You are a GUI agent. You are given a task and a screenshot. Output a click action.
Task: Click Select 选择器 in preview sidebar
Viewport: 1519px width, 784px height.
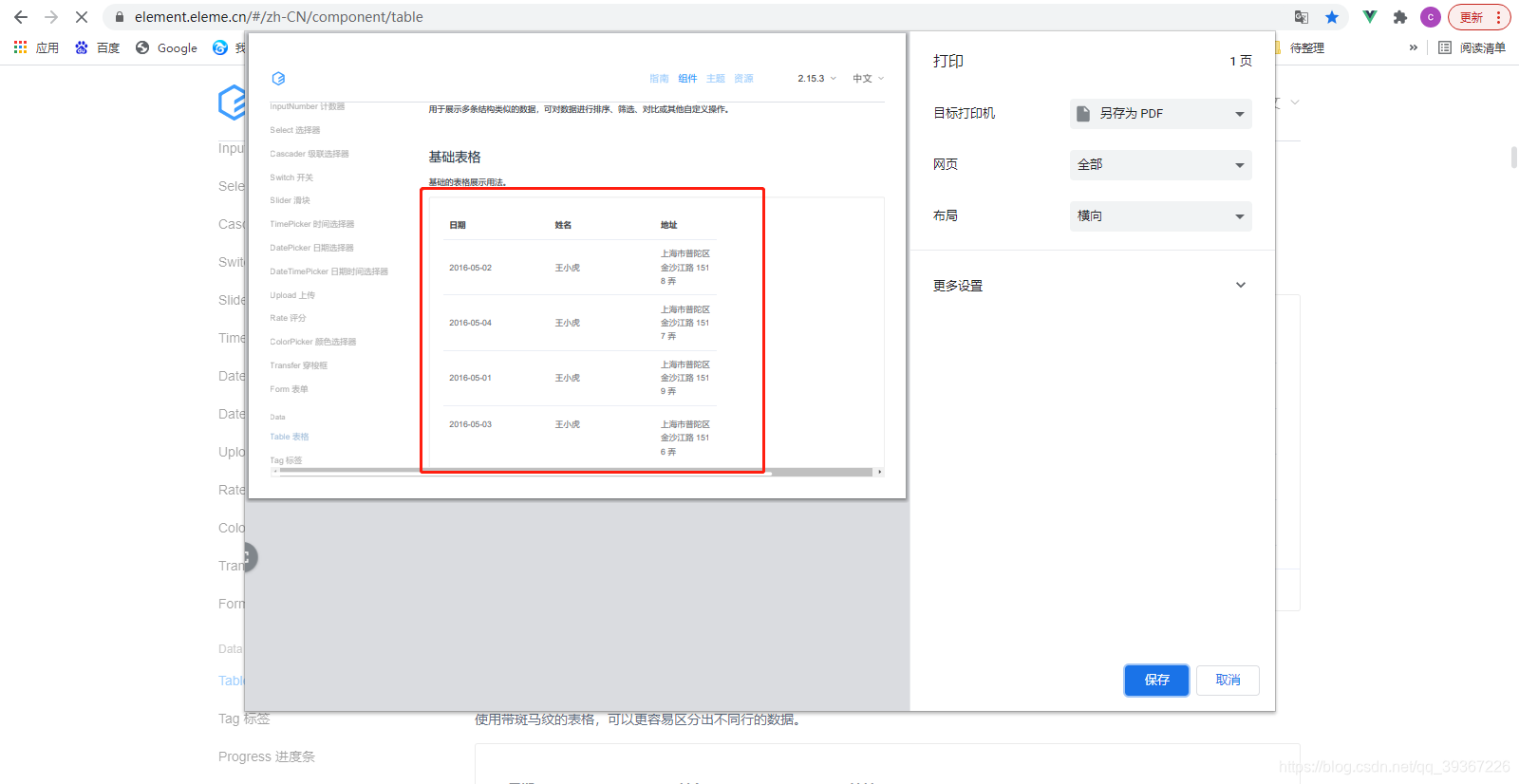click(294, 130)
